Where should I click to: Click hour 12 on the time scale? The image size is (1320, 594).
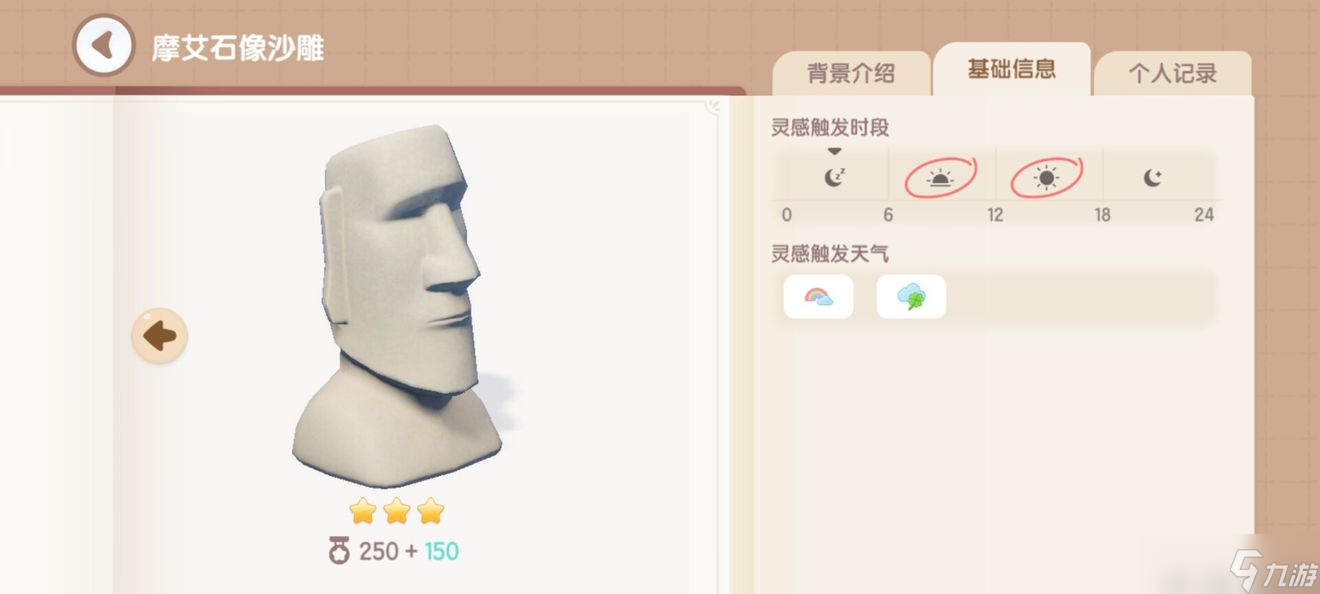(x=995, y=215)
